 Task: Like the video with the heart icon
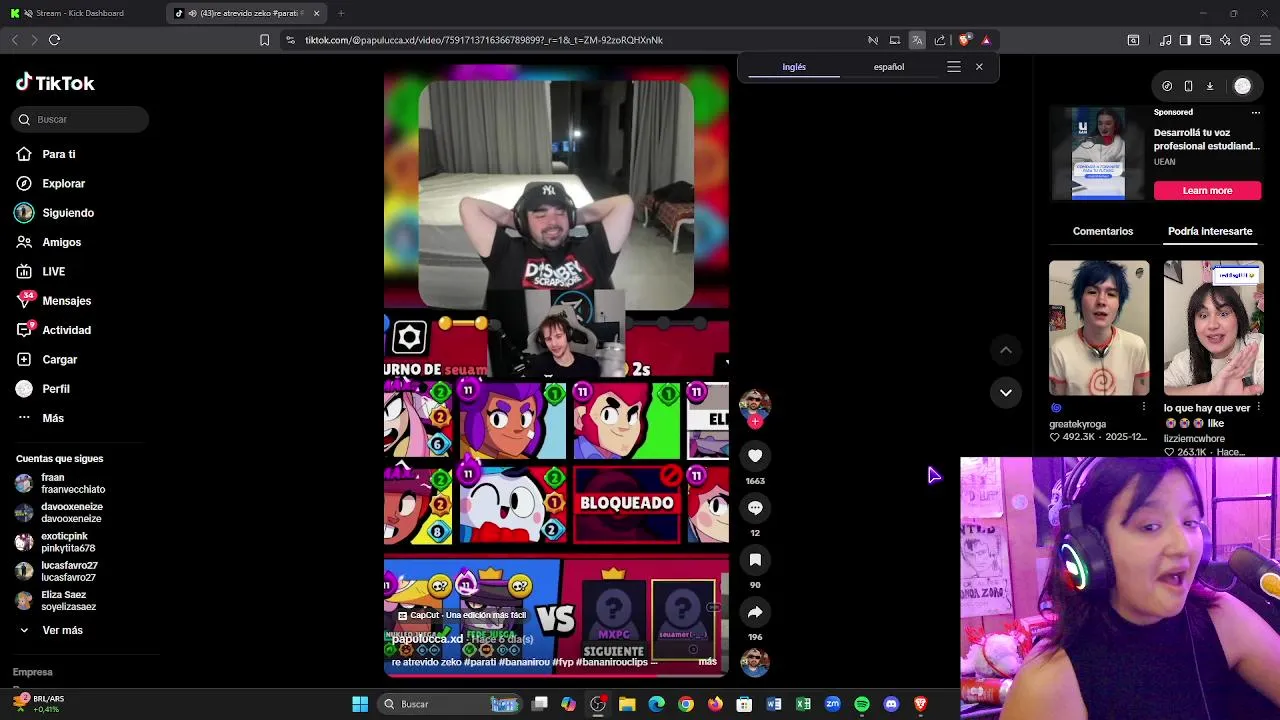[x=755, y=456]
